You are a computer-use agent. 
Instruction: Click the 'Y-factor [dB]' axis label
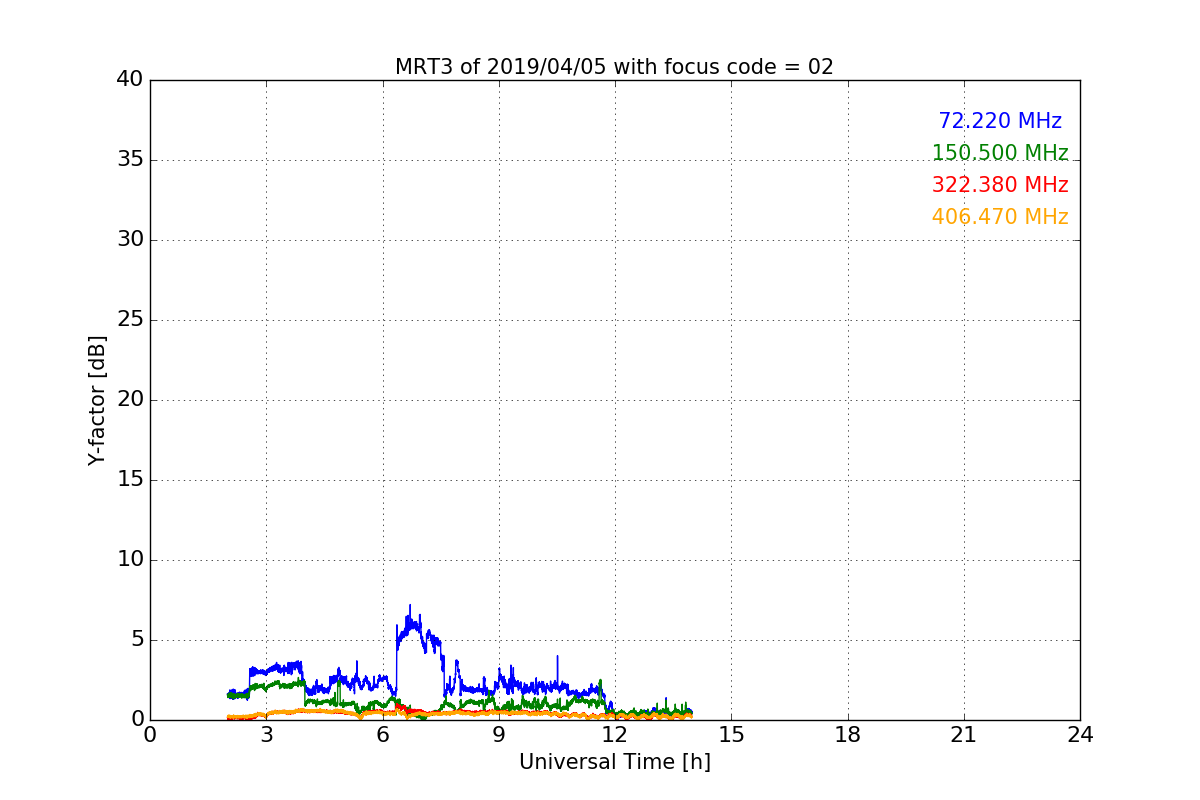point(97,400)
